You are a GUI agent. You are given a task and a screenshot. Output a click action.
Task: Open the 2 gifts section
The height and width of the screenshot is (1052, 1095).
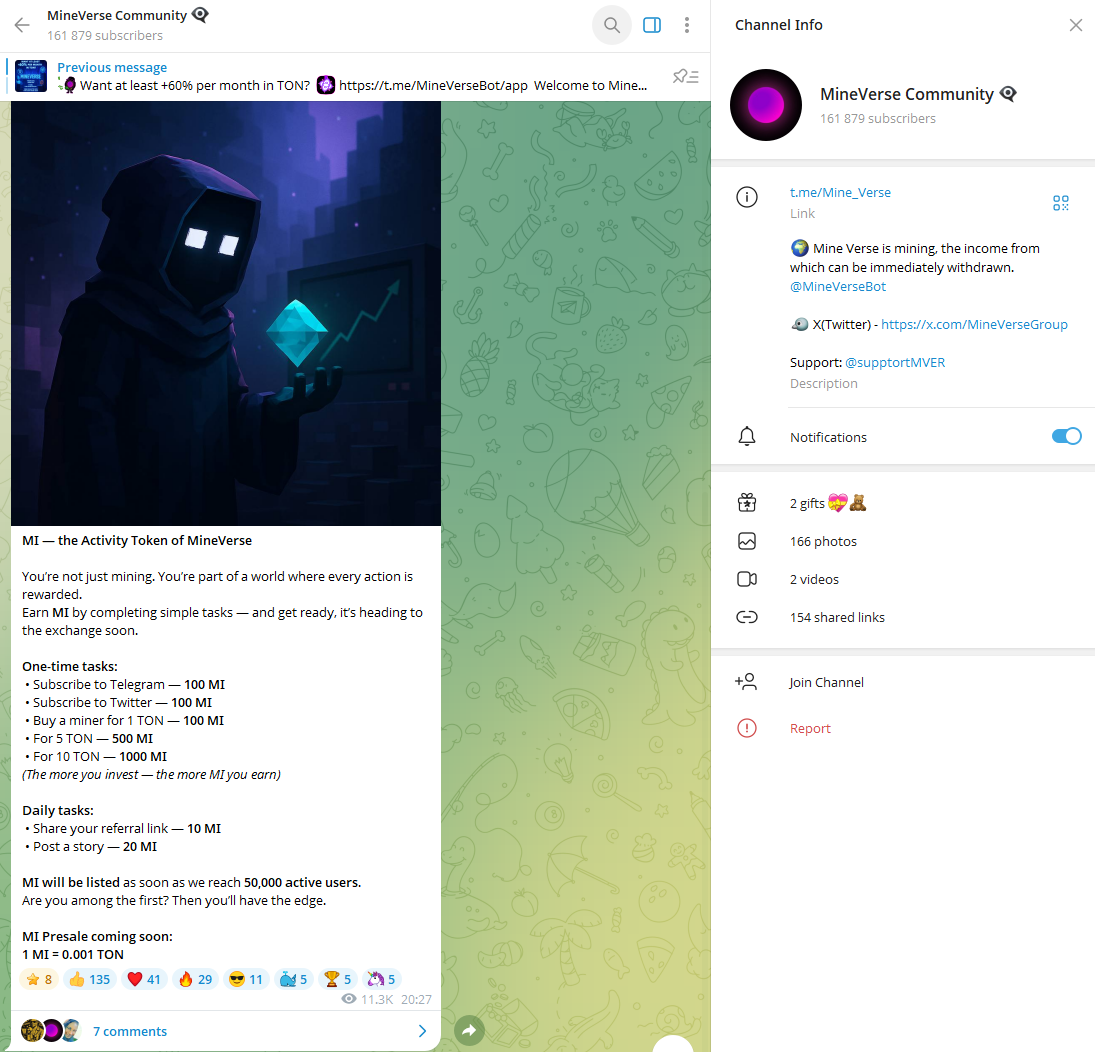pos(902,503)
